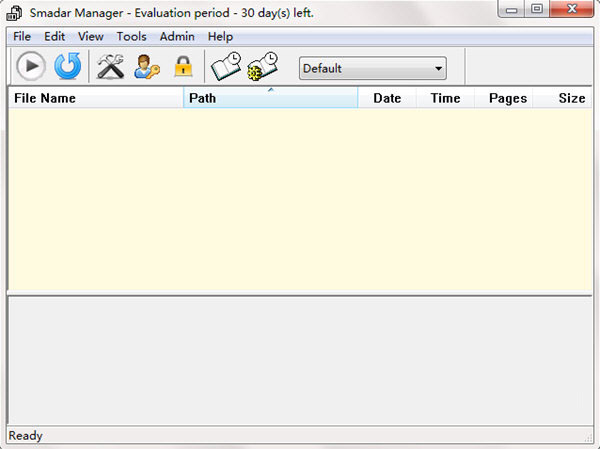Sort by Date column header

[387, 98]
